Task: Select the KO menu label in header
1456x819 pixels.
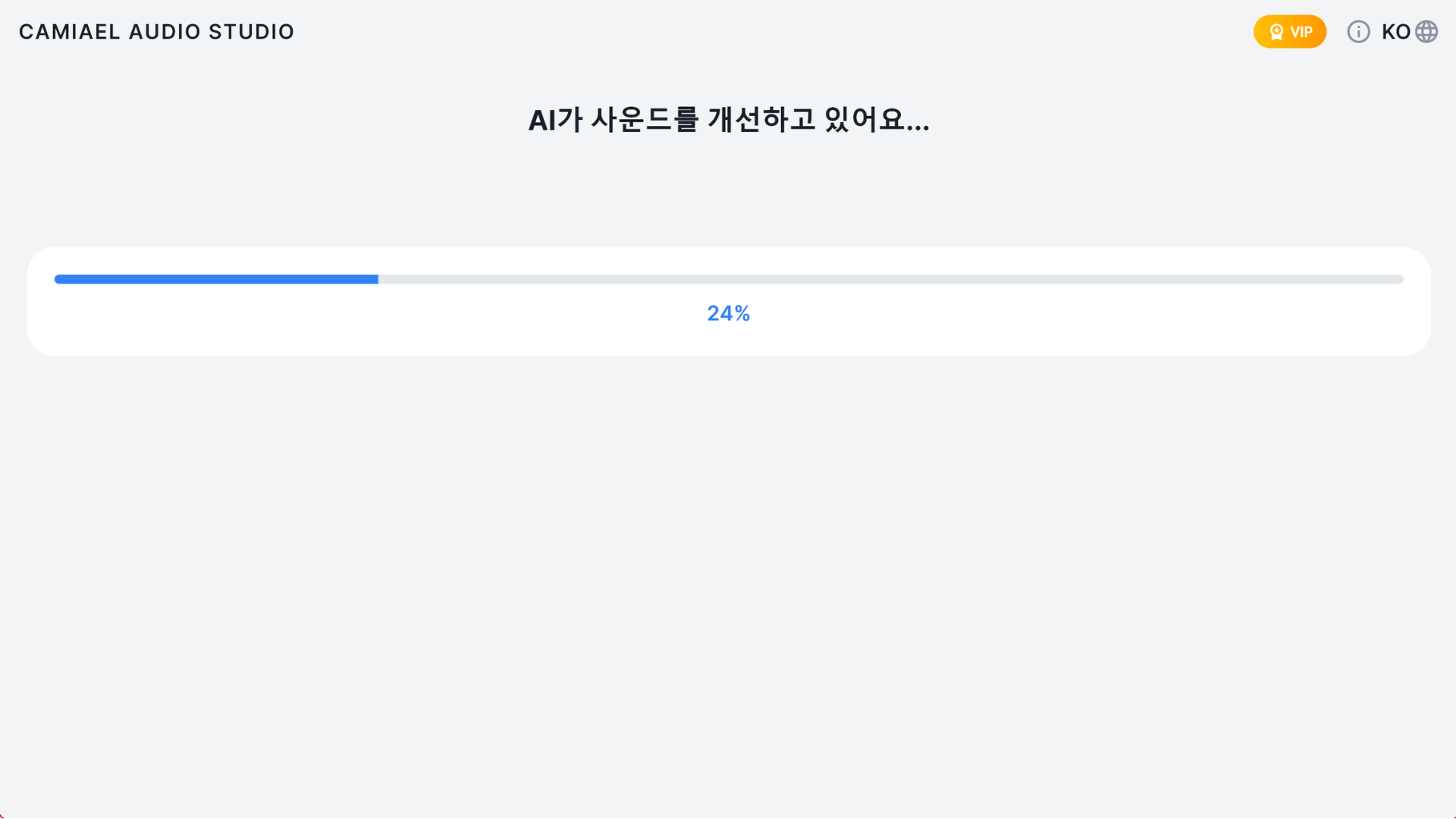Action: (1396, 31)
